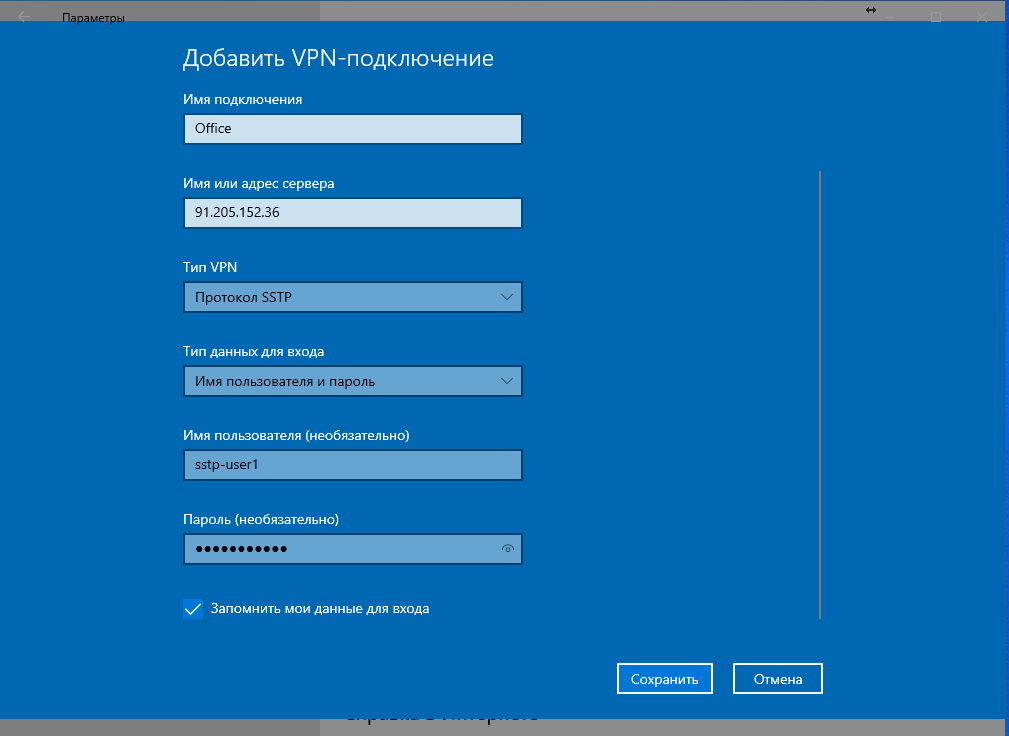Open the Протокол SSTP combo box
The height and width of the screenshot is (736, 1009).
(x=353, y=297)
